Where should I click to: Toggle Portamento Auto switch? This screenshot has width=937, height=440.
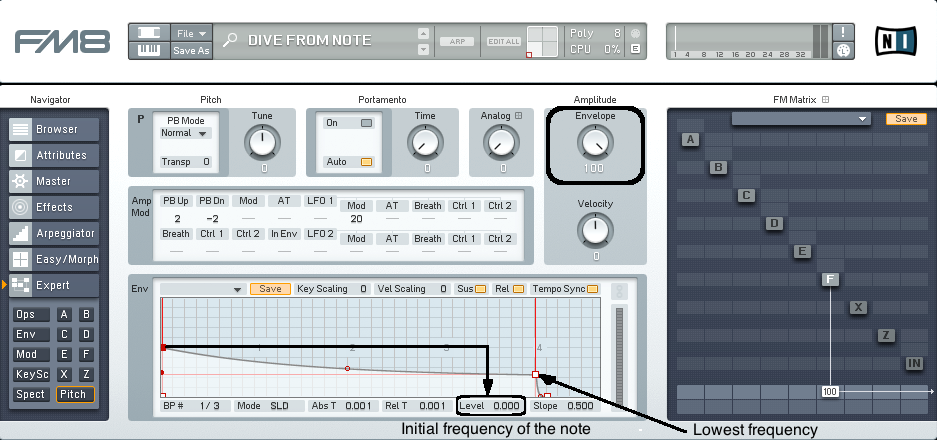(366, 162)
